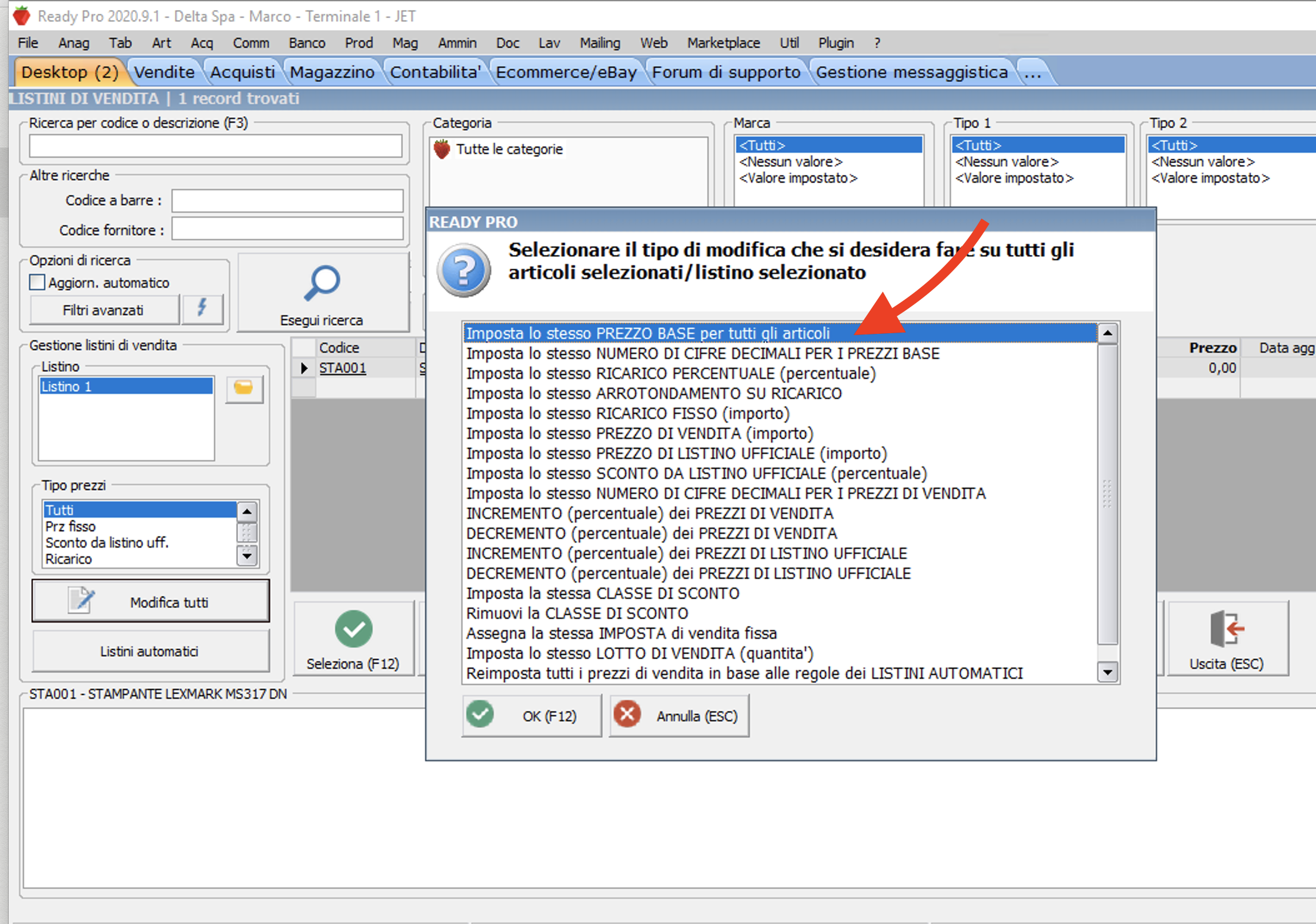
Task: Click the lightning bolt filter button
Action: [202, 308]
